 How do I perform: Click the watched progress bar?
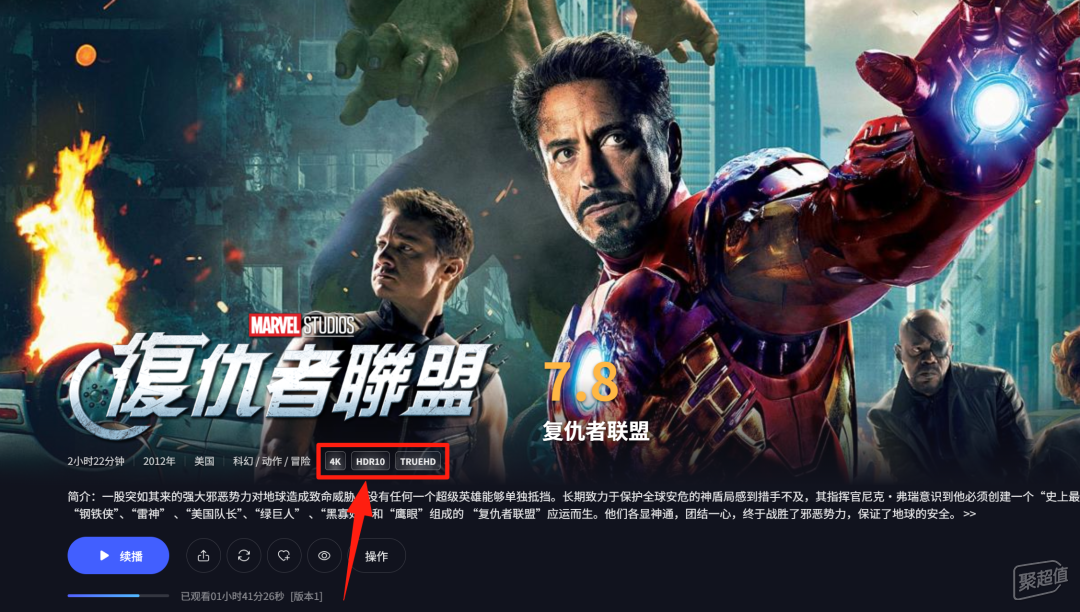[x=118, y=595]
